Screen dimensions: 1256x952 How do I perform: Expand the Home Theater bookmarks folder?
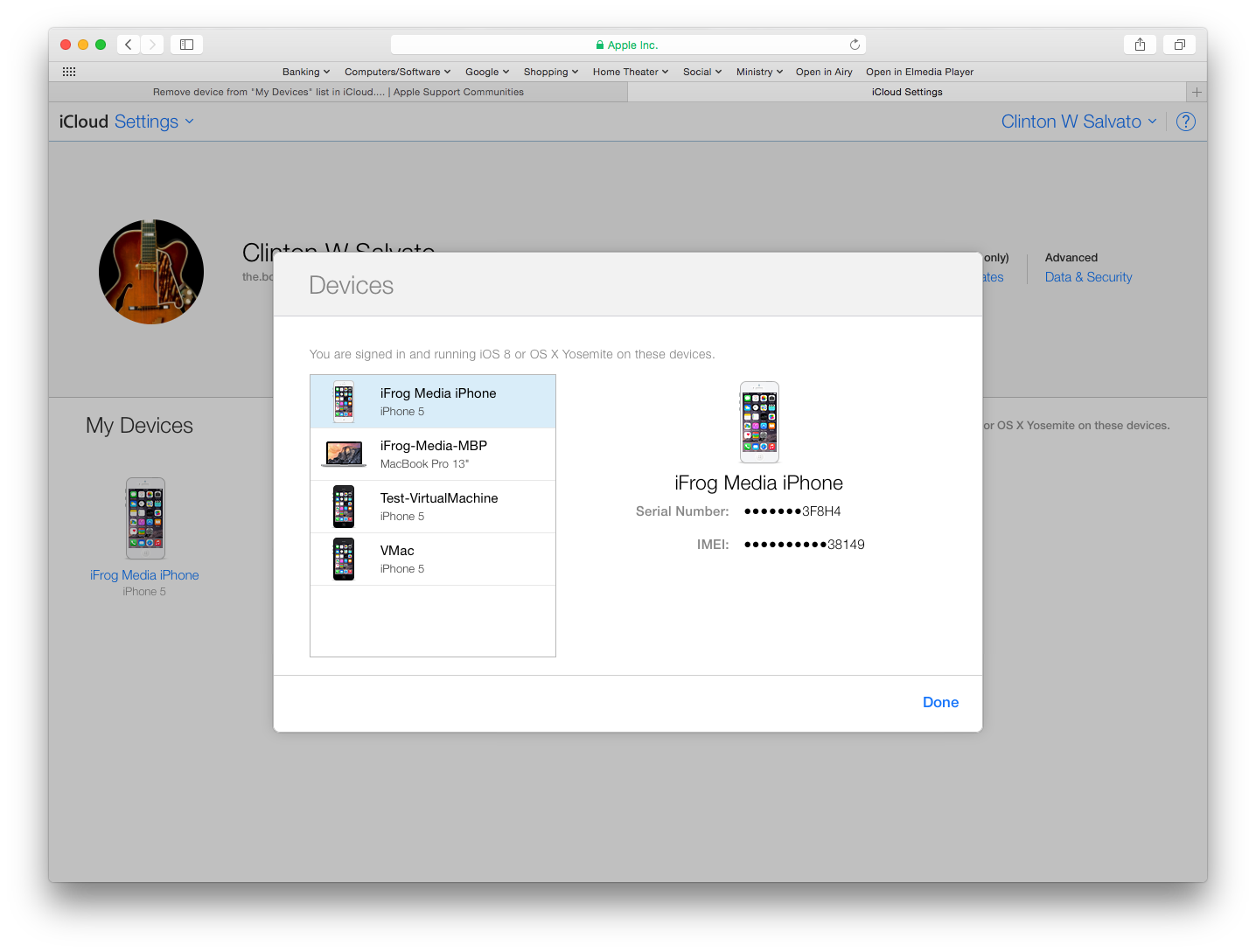pos(631,72)
